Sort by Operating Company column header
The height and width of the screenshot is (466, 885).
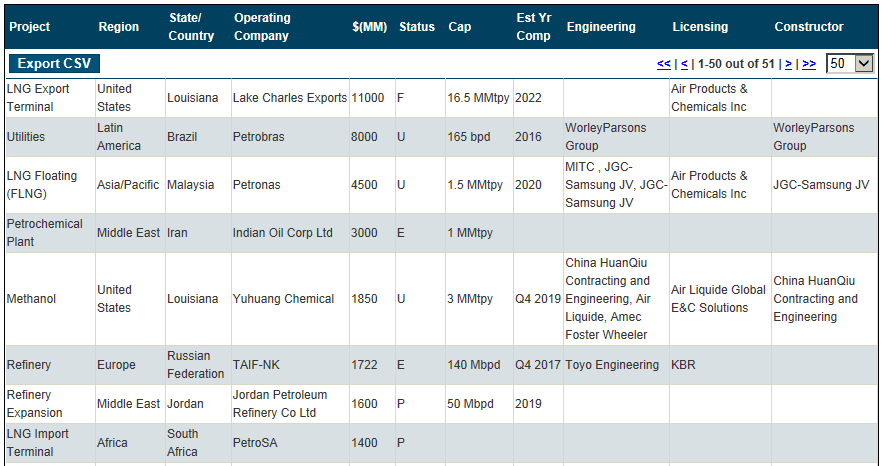click(262, 27)
